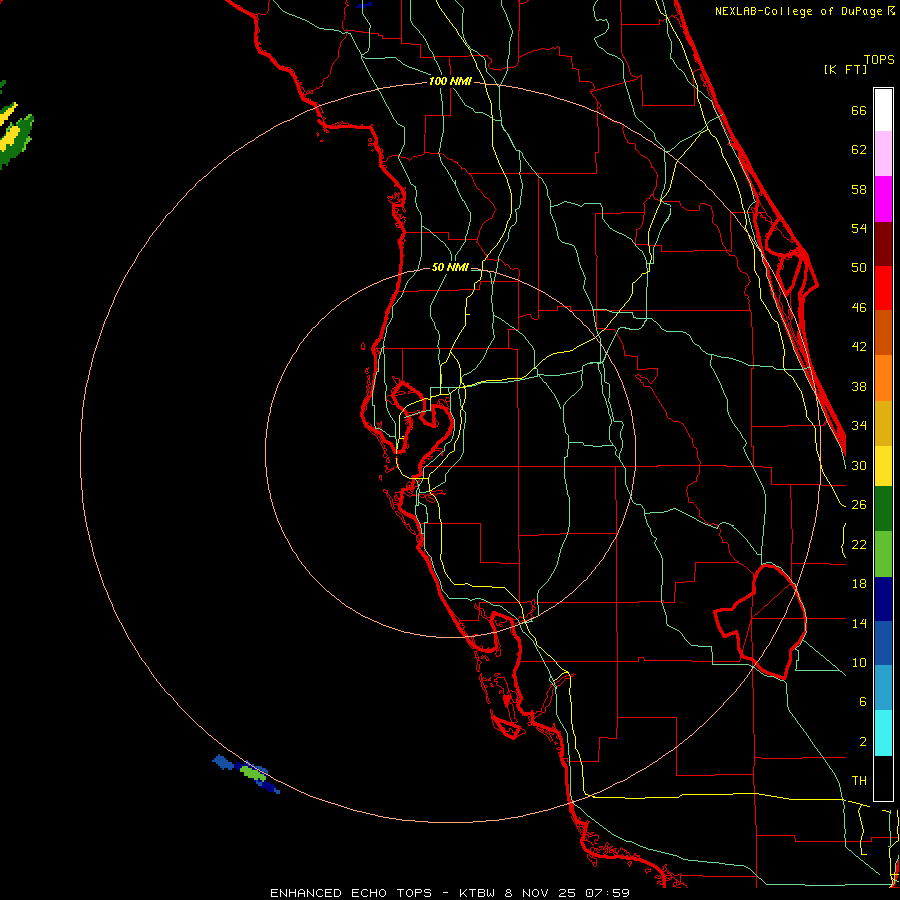Image resolution: width=900 pixels, height=900 pixels.
Task: Click the '62' legend value
Action: point(859,150)
